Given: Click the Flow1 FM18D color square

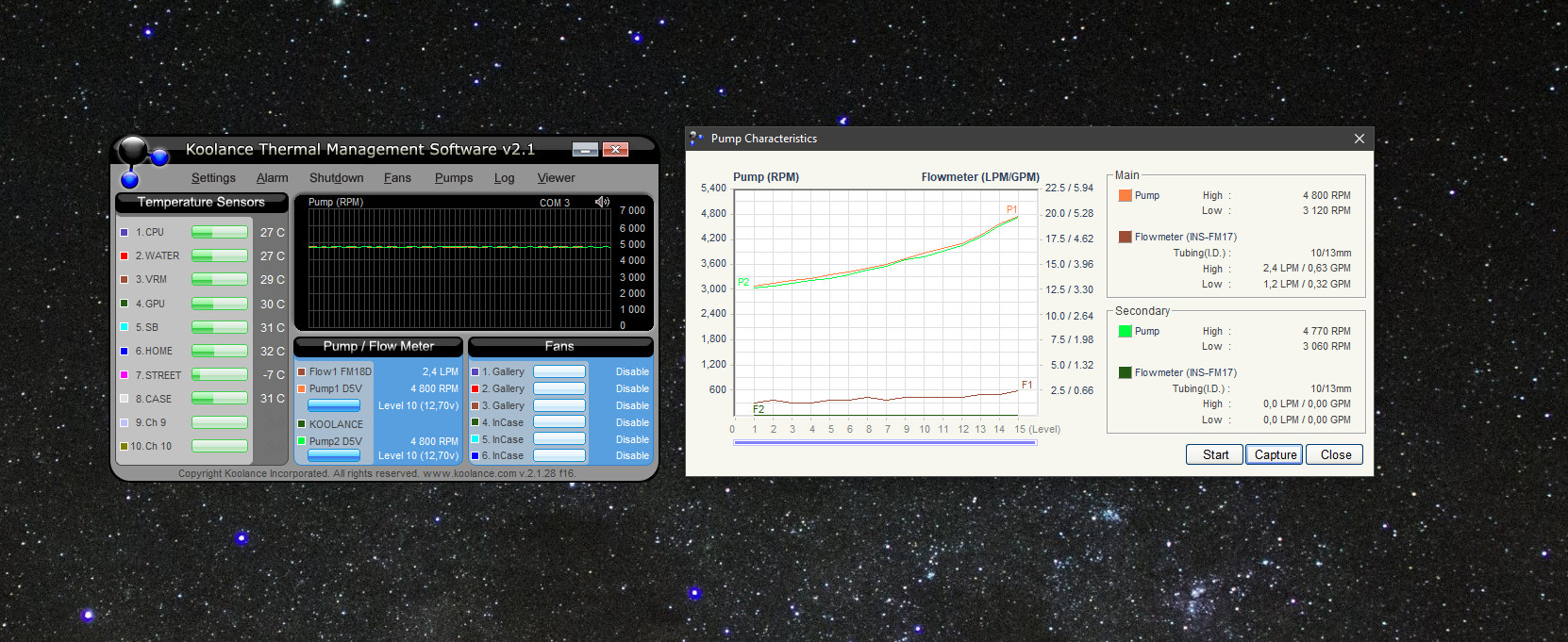Looking at the screenshot, I should [301, 371].
